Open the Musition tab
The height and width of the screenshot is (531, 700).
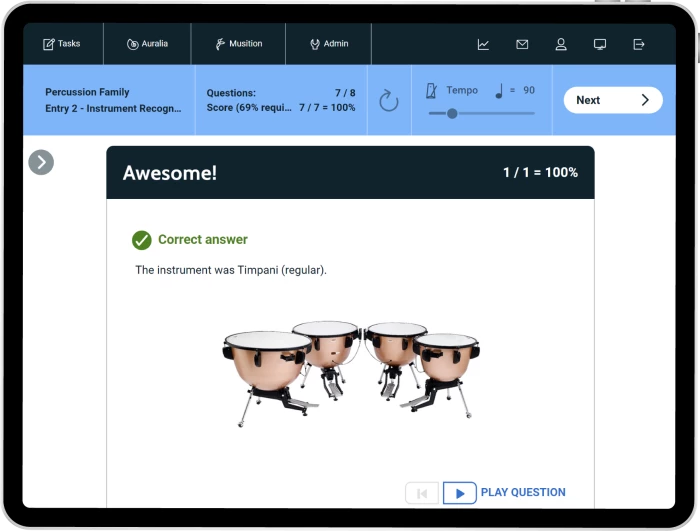click(238, 44)
